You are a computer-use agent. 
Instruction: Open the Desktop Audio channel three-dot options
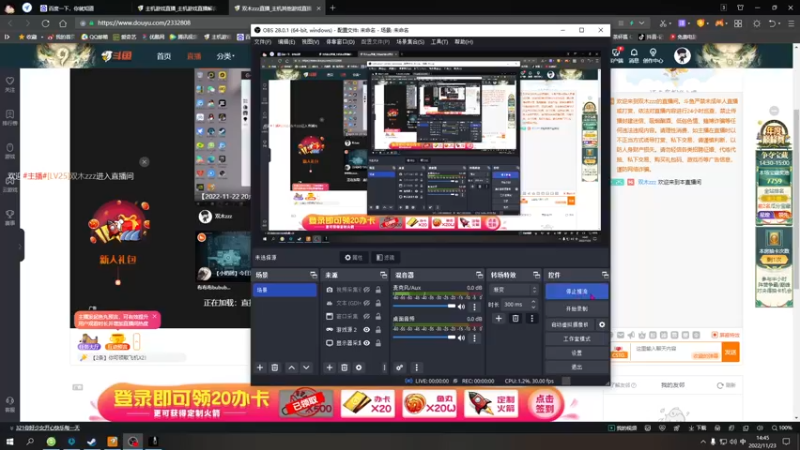click(x=474, y=338)
